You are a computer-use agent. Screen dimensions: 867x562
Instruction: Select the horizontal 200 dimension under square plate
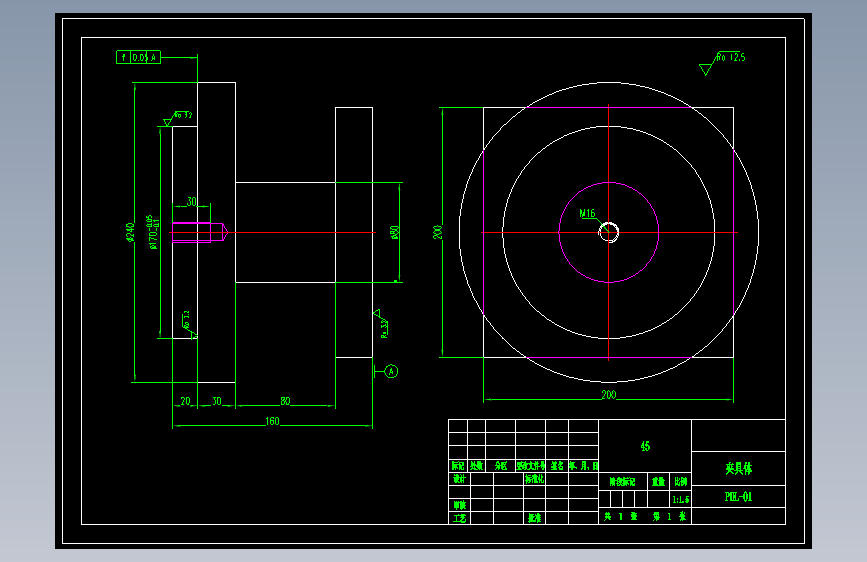click(x=609, y=395)
